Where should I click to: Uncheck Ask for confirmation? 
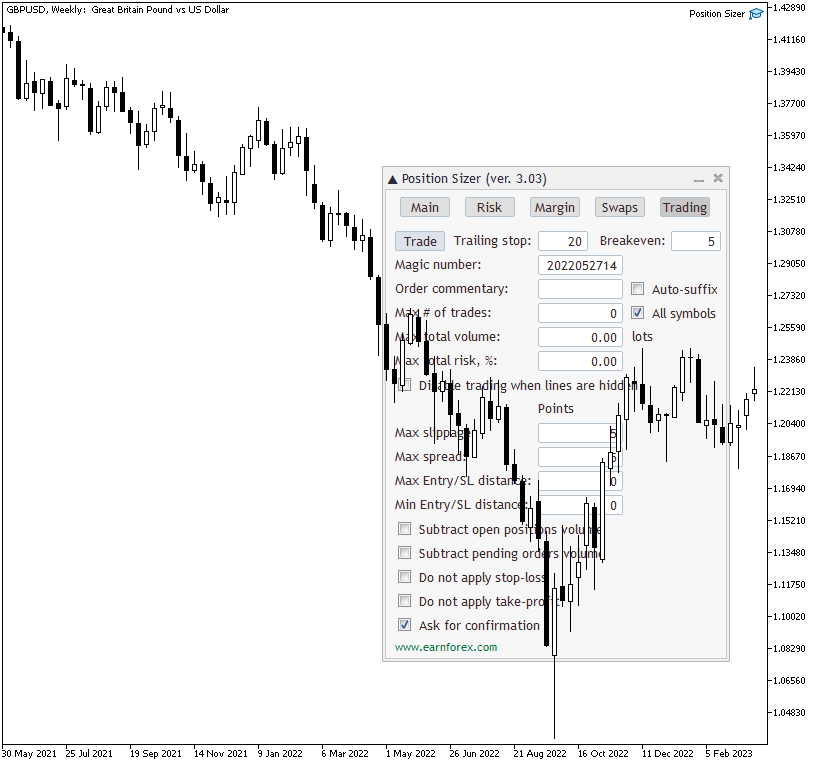pyautogui.click(x=405, y=625)
